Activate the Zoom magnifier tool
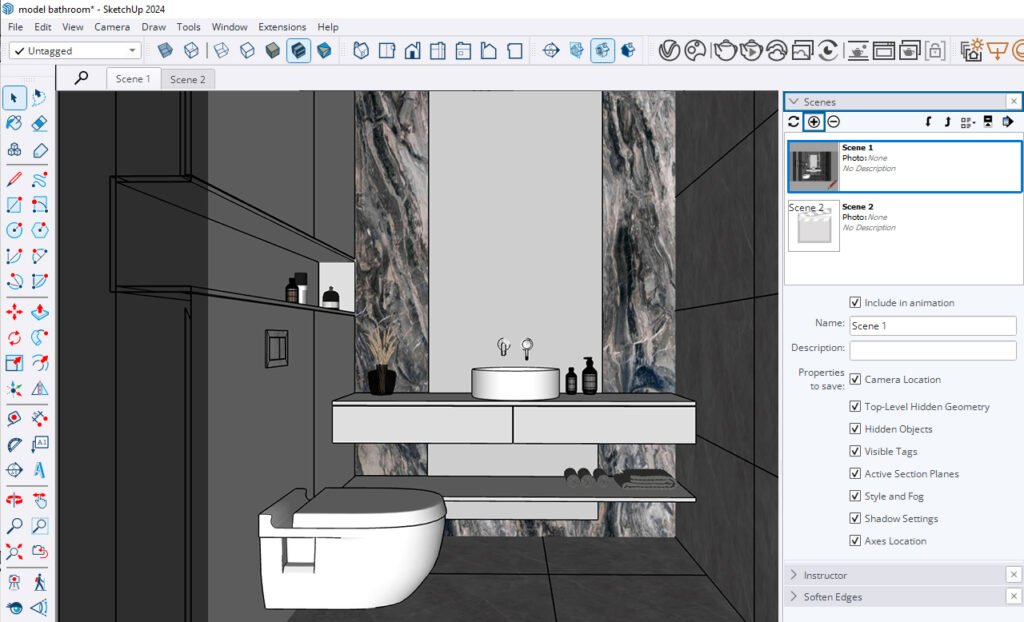 [15, 526]
